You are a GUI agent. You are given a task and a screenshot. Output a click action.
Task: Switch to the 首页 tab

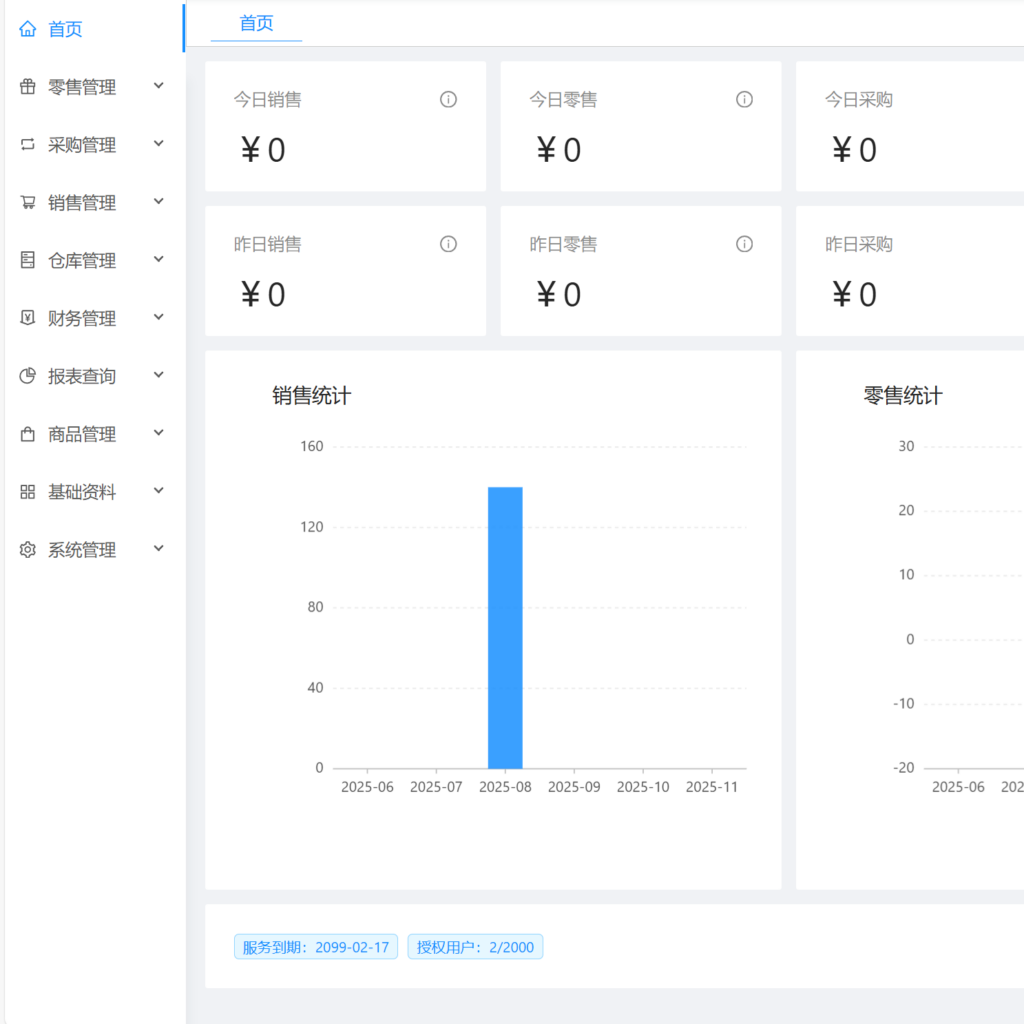(x=256, y=24)
